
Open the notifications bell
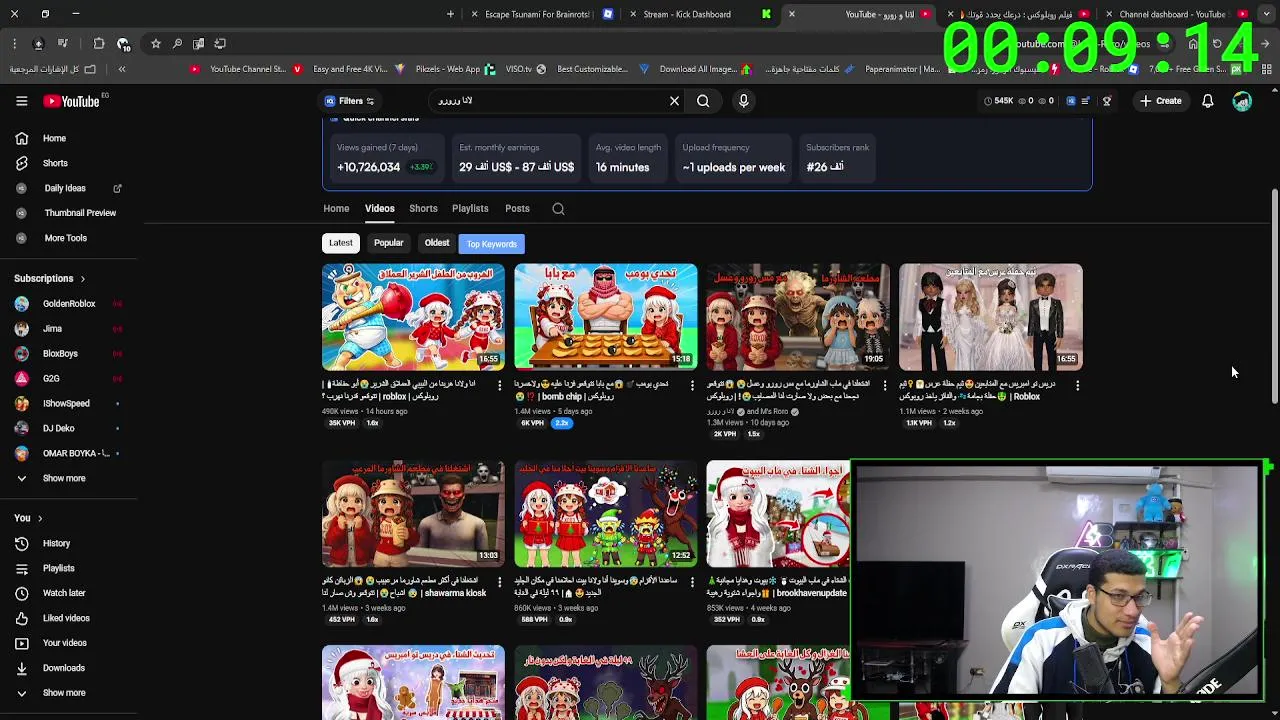[1208, 101]
